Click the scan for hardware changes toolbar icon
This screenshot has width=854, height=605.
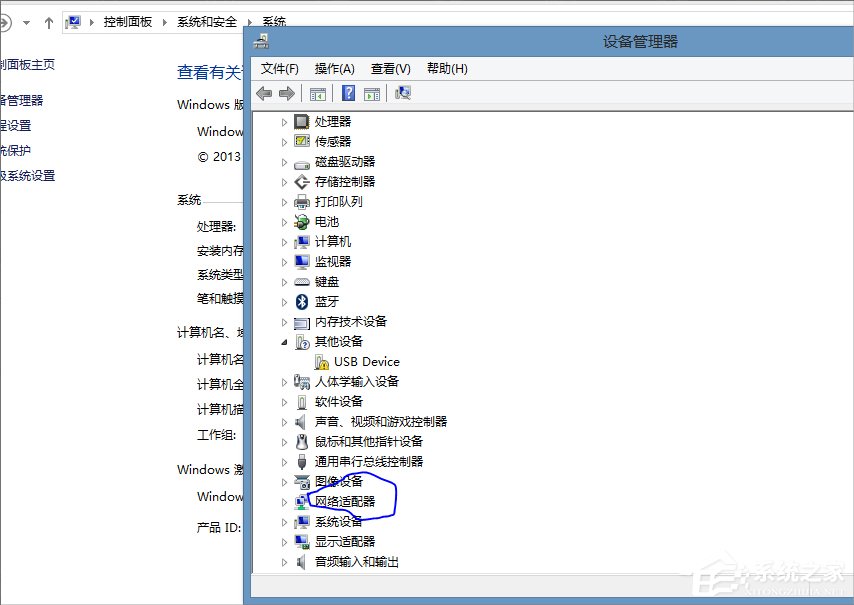click(x=405, y=92)
